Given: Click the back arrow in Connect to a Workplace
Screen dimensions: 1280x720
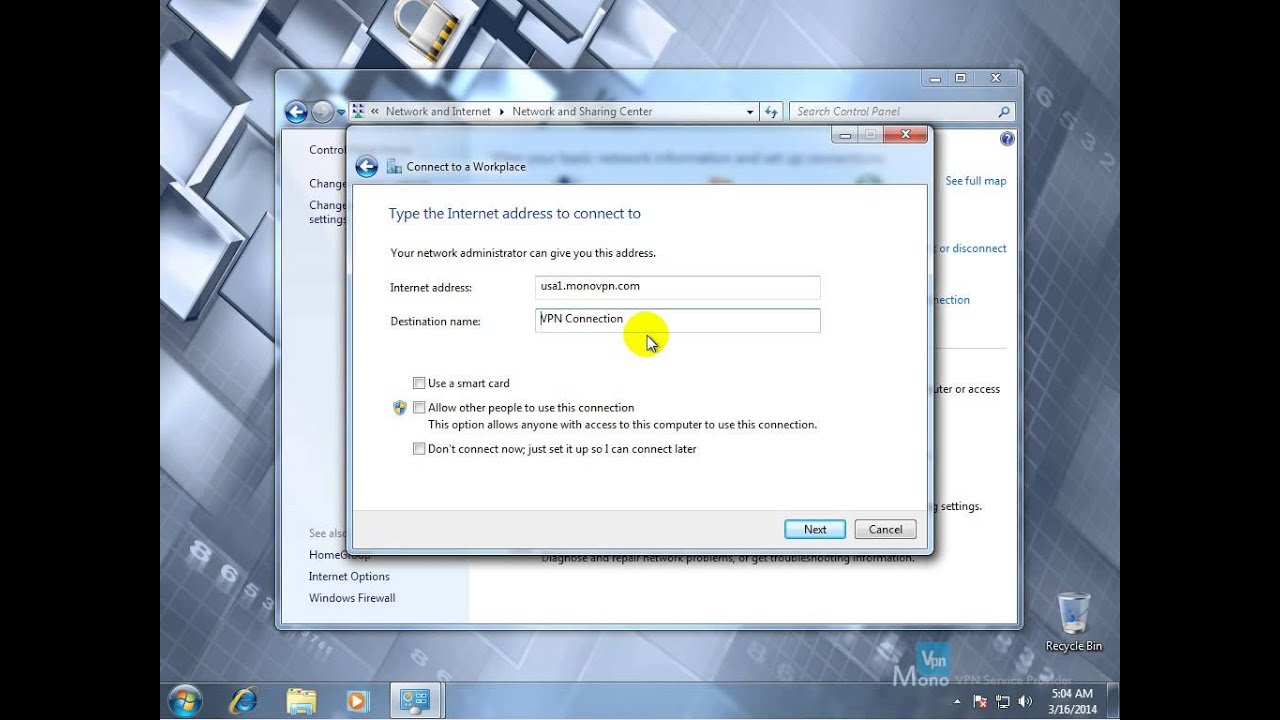Looking at the screenshot, I should click(x=367, y=167).
